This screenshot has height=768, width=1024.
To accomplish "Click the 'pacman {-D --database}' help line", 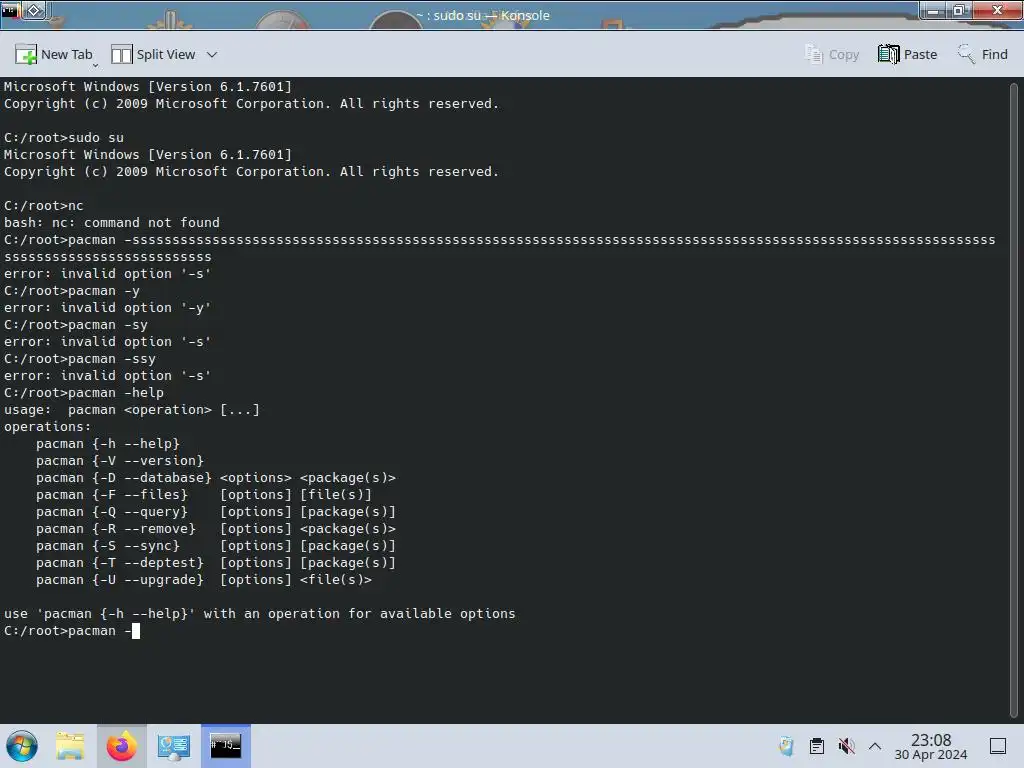I will [x=216, y=478].
